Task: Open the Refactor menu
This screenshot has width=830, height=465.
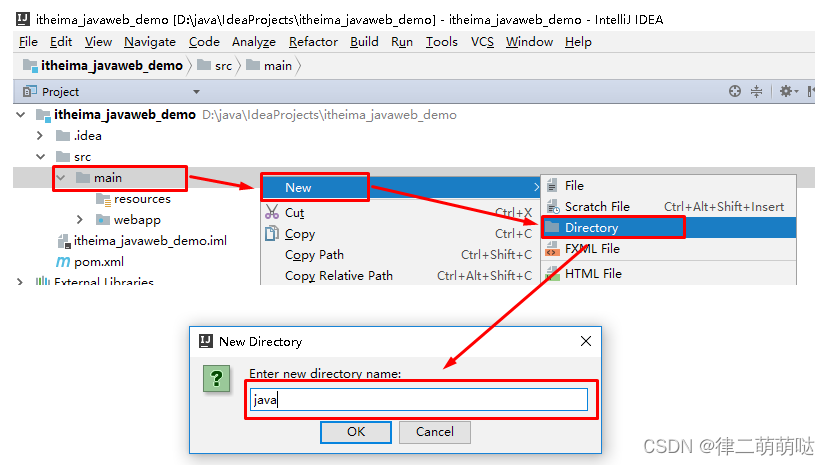Action: tap(313, 42)
